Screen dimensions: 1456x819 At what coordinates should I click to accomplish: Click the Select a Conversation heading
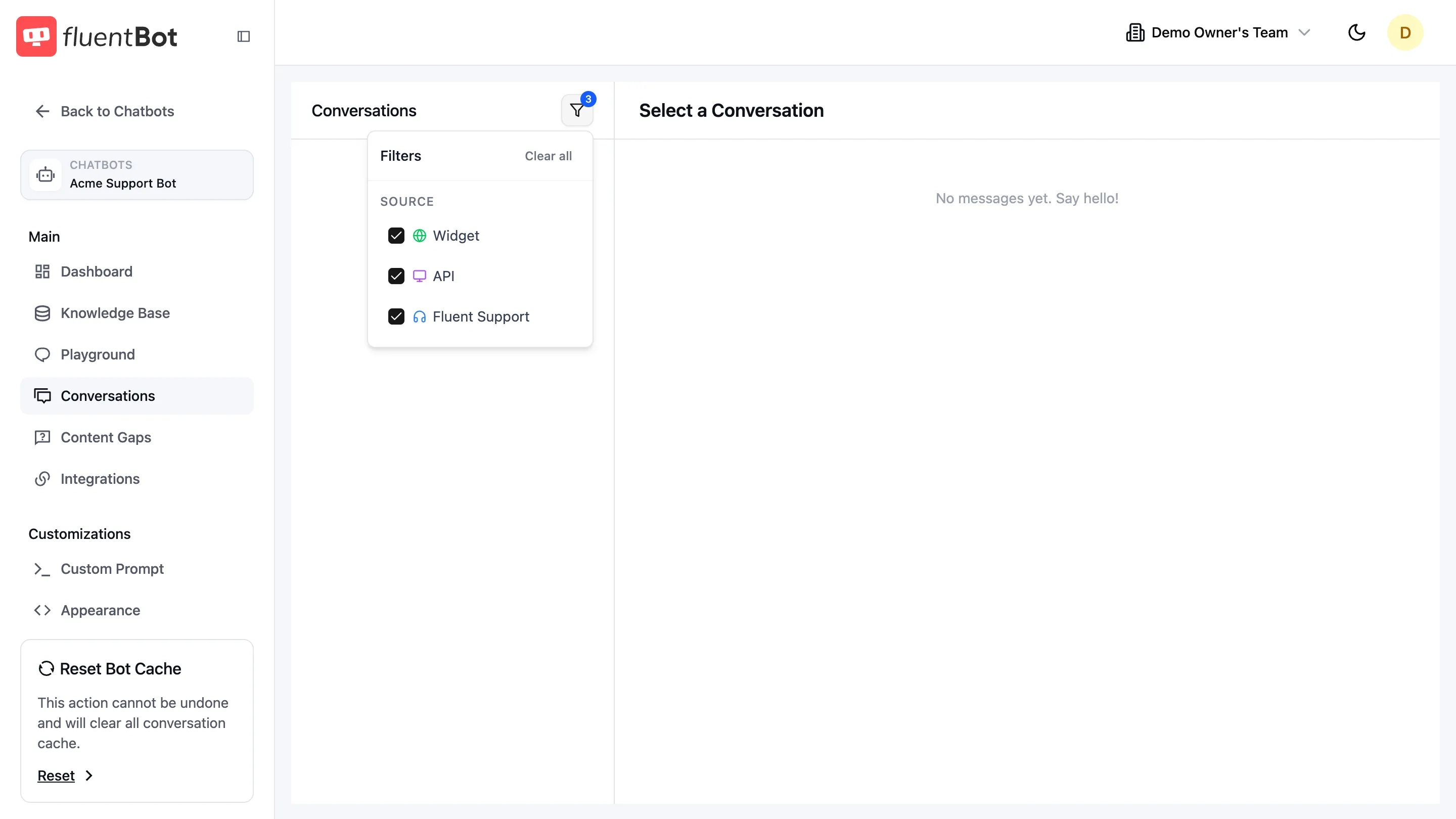point(732,110)
